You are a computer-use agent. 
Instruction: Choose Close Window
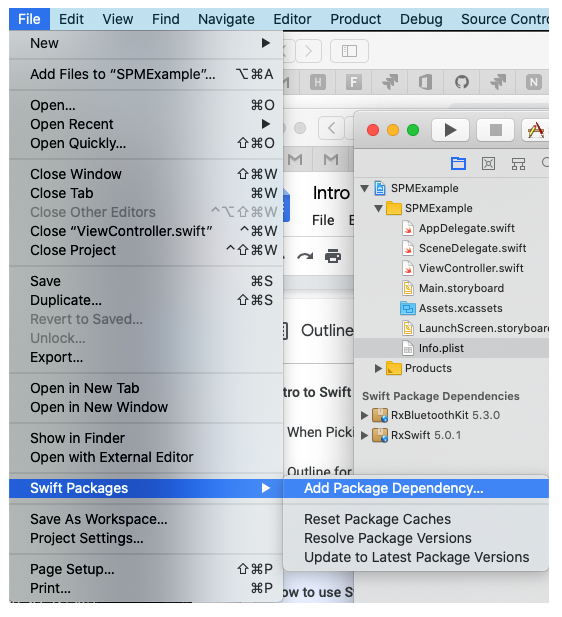[146, 174]
